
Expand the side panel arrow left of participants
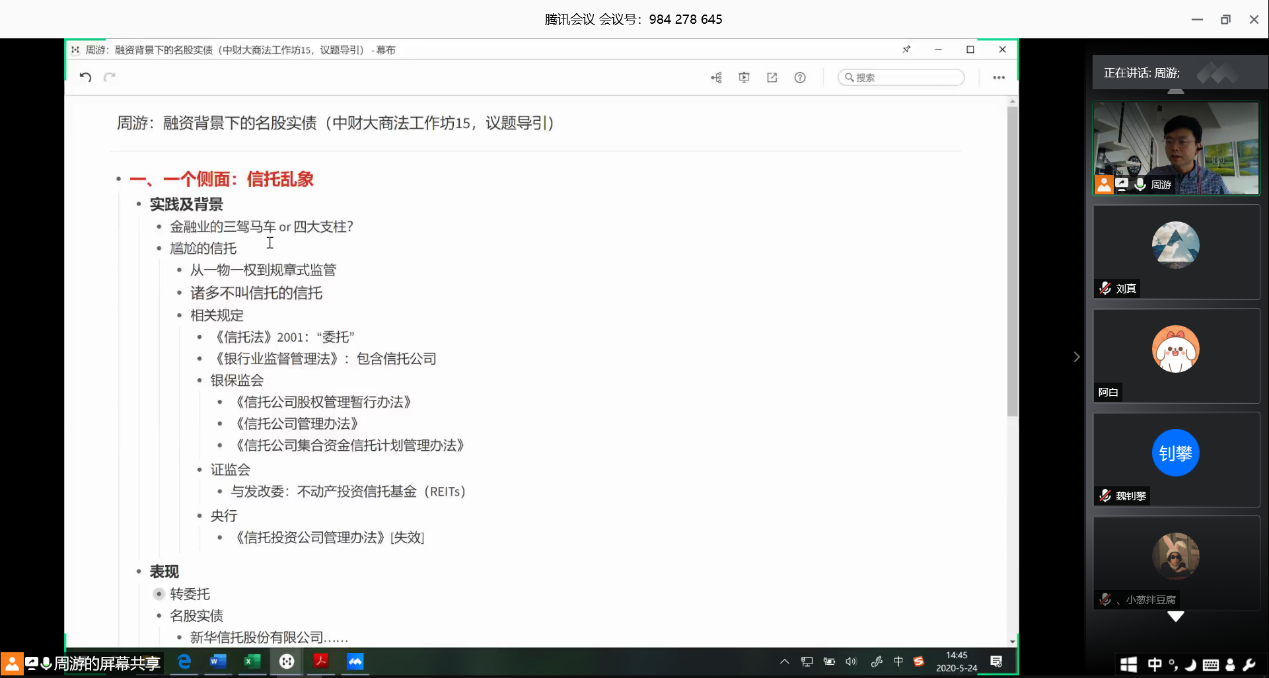point(1076,357)
